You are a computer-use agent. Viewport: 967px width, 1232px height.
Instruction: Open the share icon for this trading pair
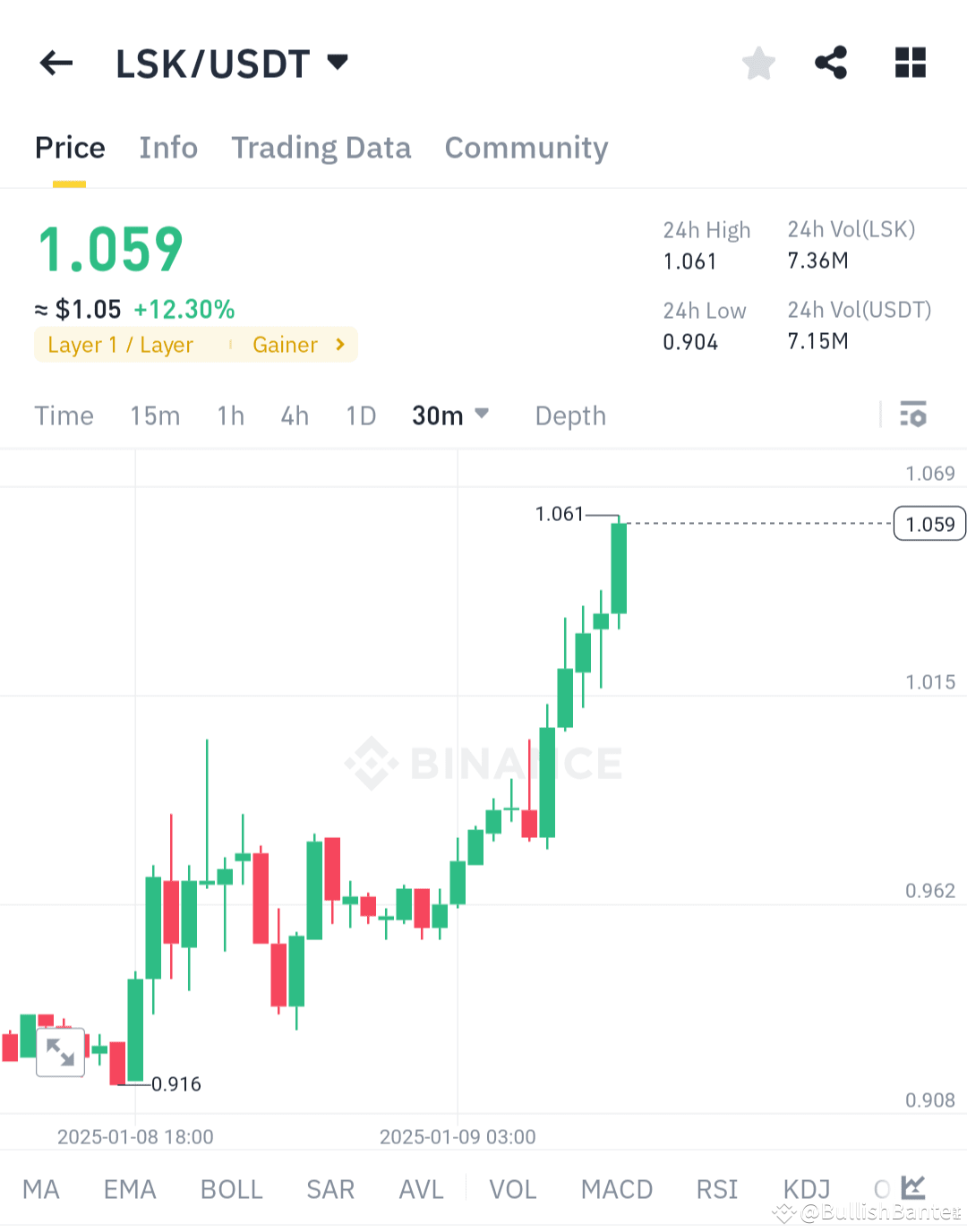click(831, 63)
